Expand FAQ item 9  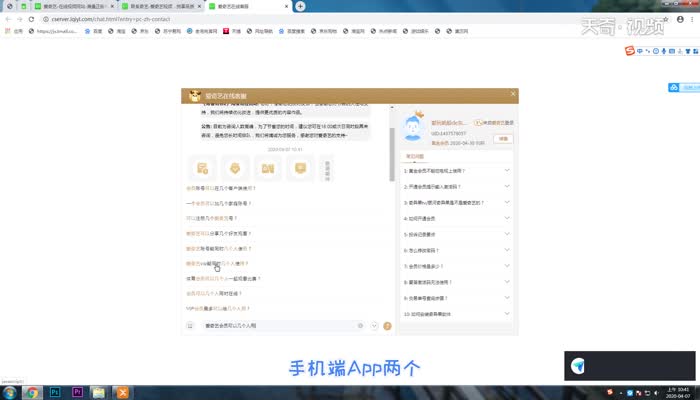coord(456,298)
